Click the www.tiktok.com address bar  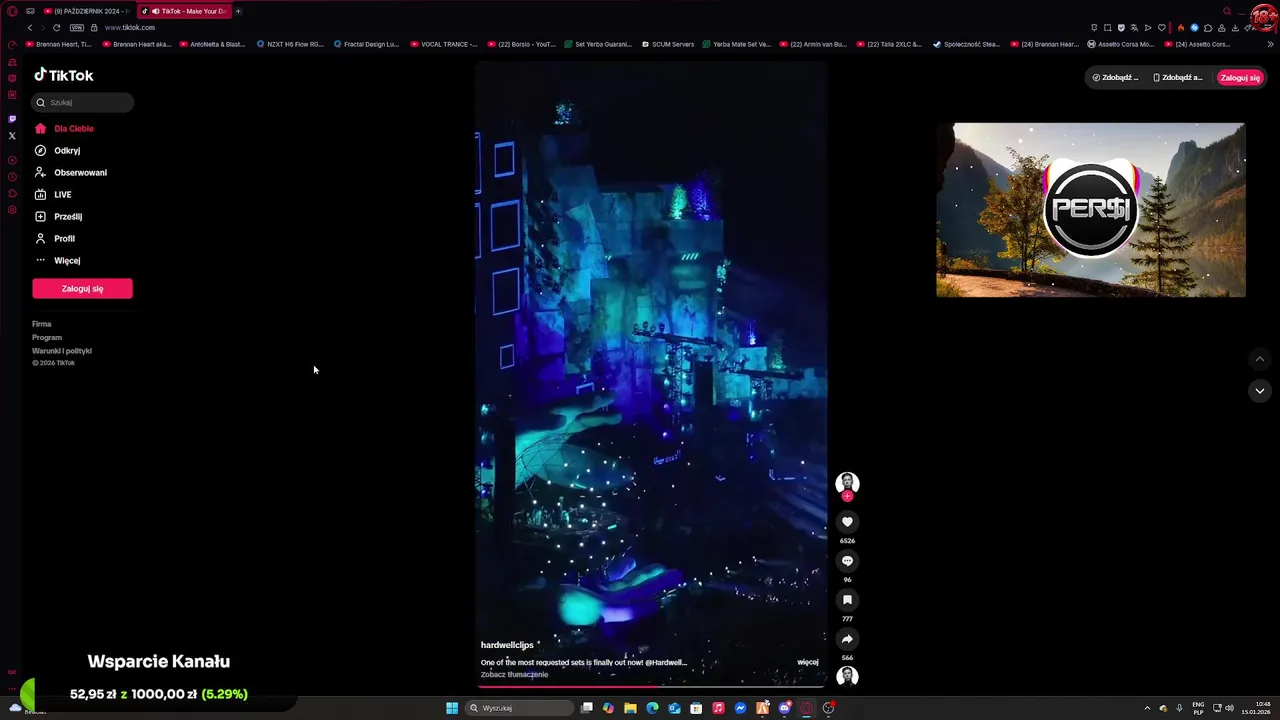(x=130, y=28)
